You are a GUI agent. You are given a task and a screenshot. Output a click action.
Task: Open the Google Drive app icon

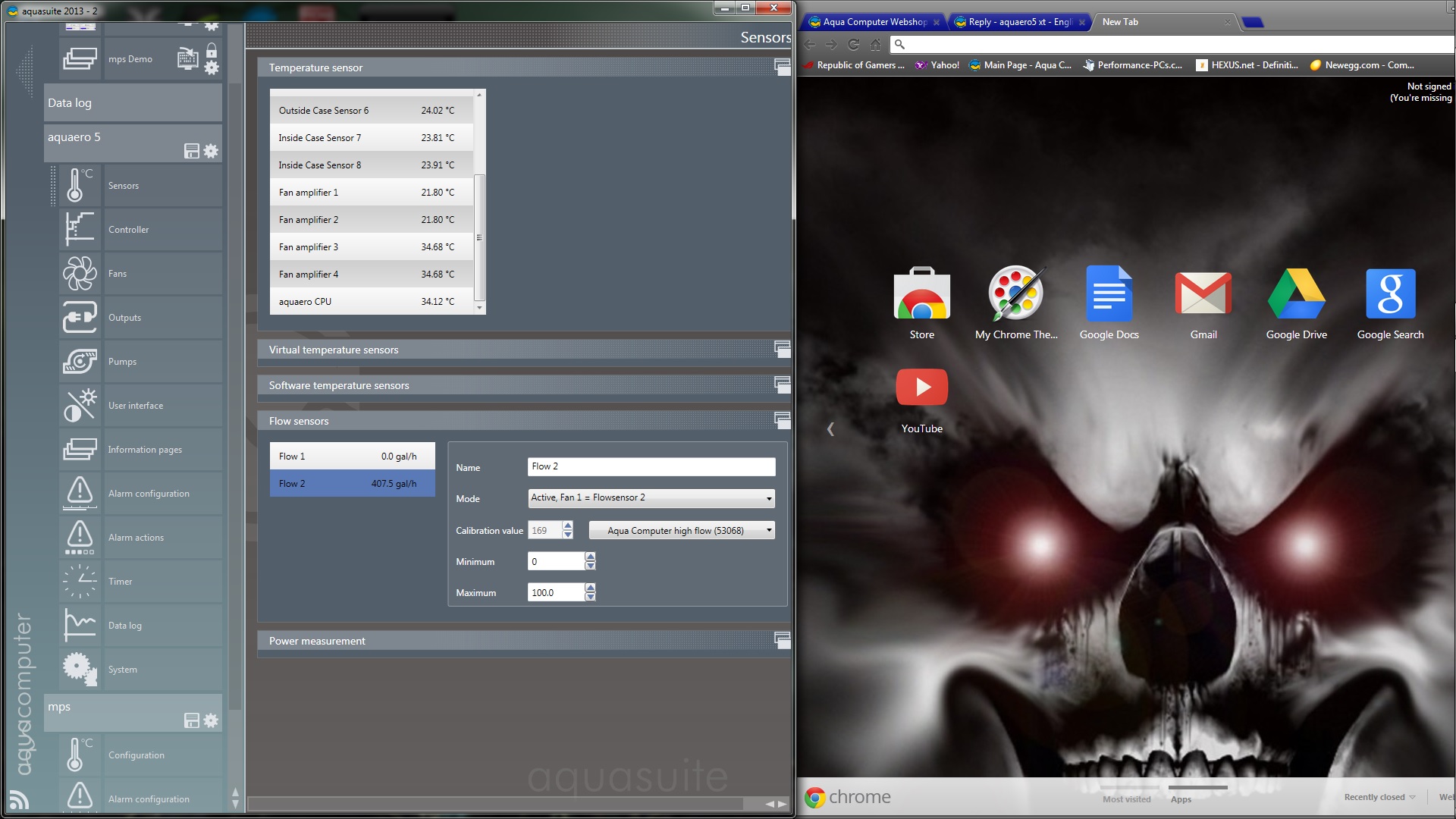(x=1296, y=294)
